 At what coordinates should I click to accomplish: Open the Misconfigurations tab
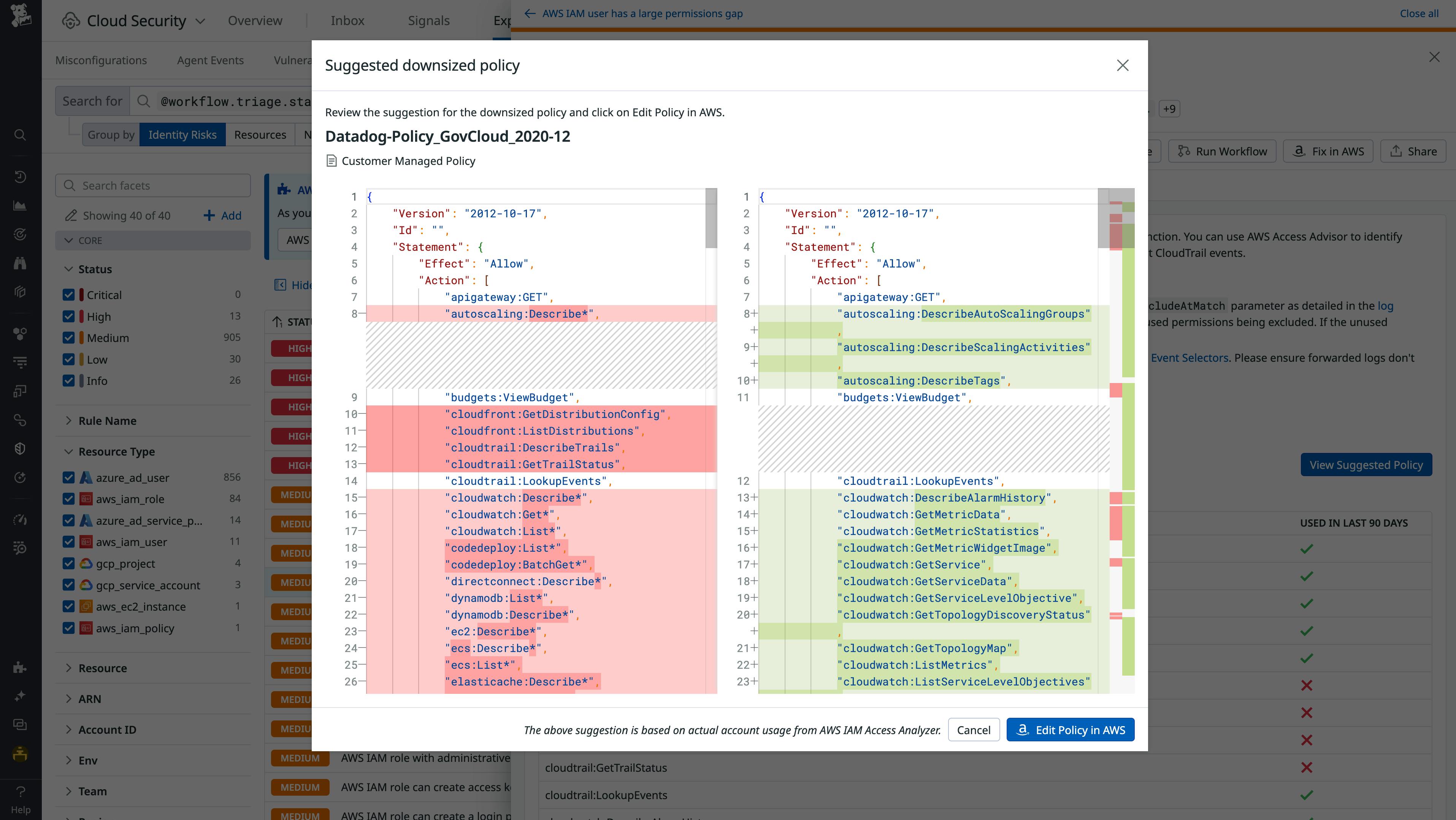point(101,60)
